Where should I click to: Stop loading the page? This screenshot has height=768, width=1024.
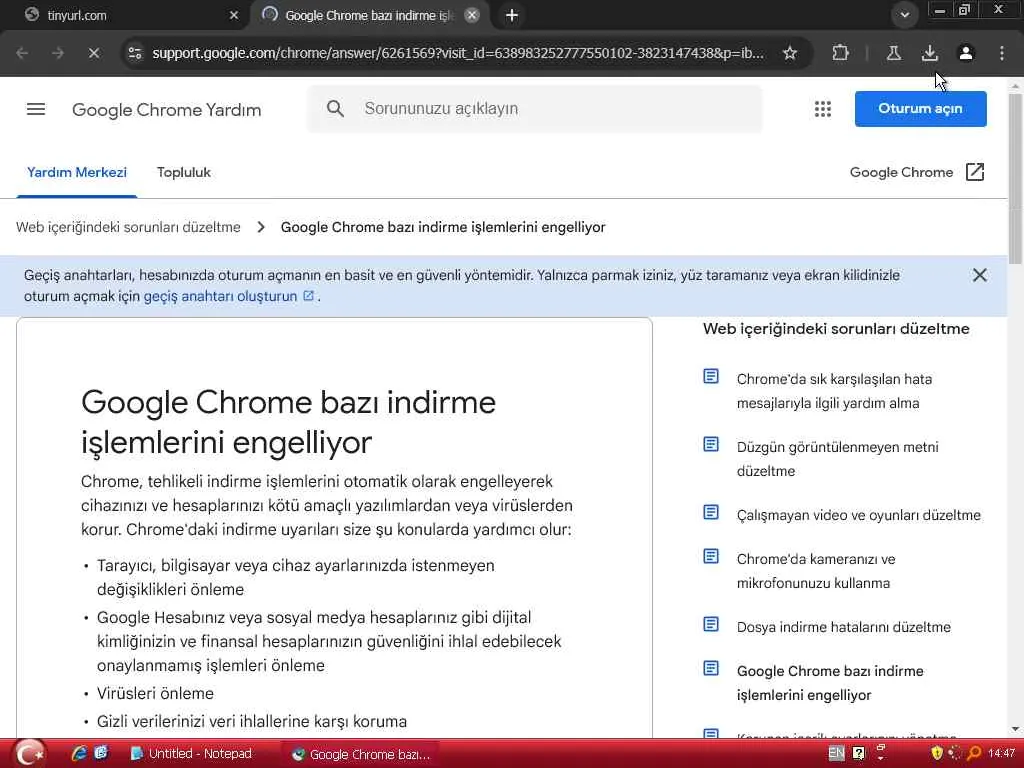click(x=93, y=53)
